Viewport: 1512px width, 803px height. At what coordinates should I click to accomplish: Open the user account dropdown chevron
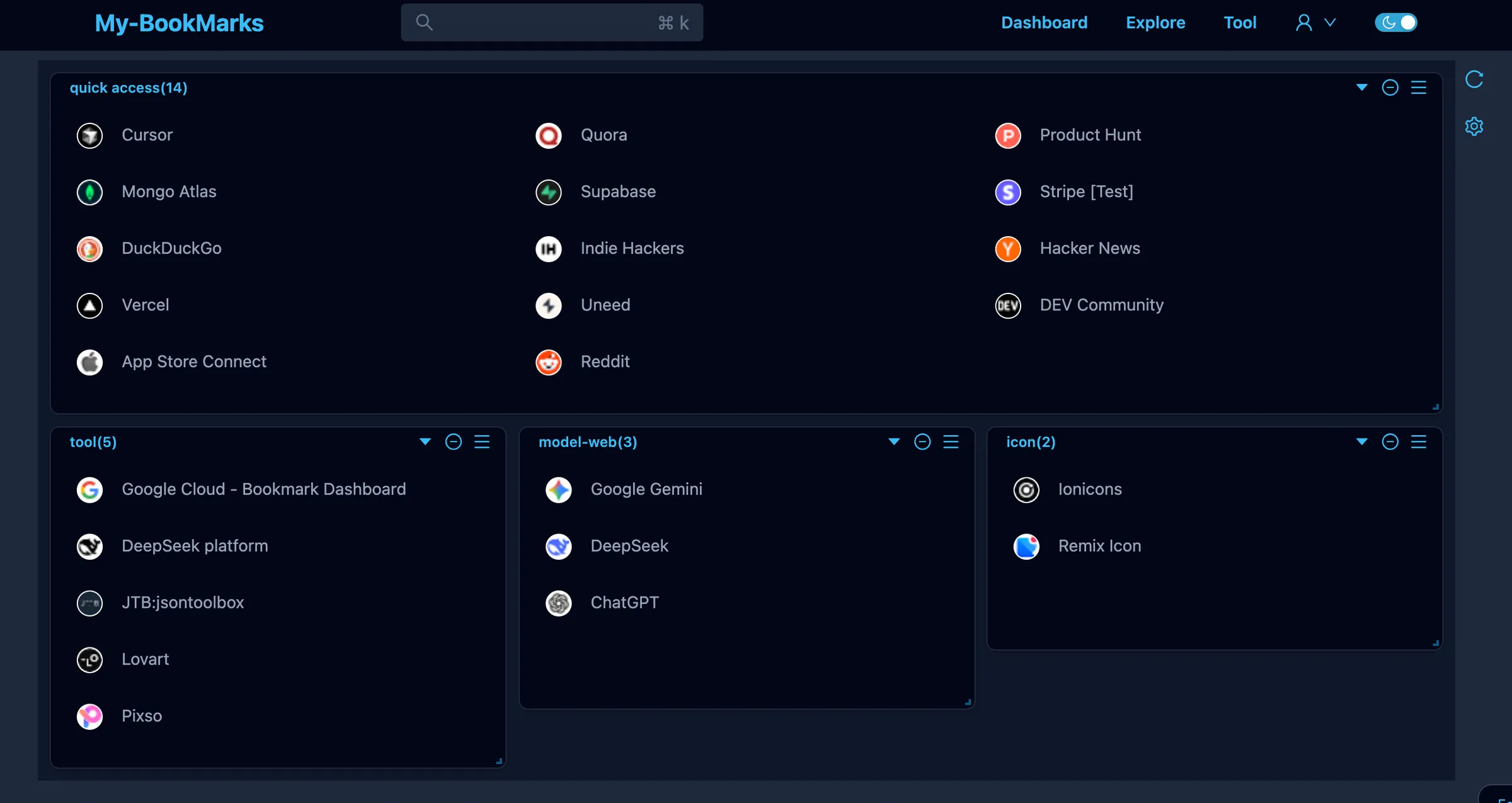pos(1331,22)
